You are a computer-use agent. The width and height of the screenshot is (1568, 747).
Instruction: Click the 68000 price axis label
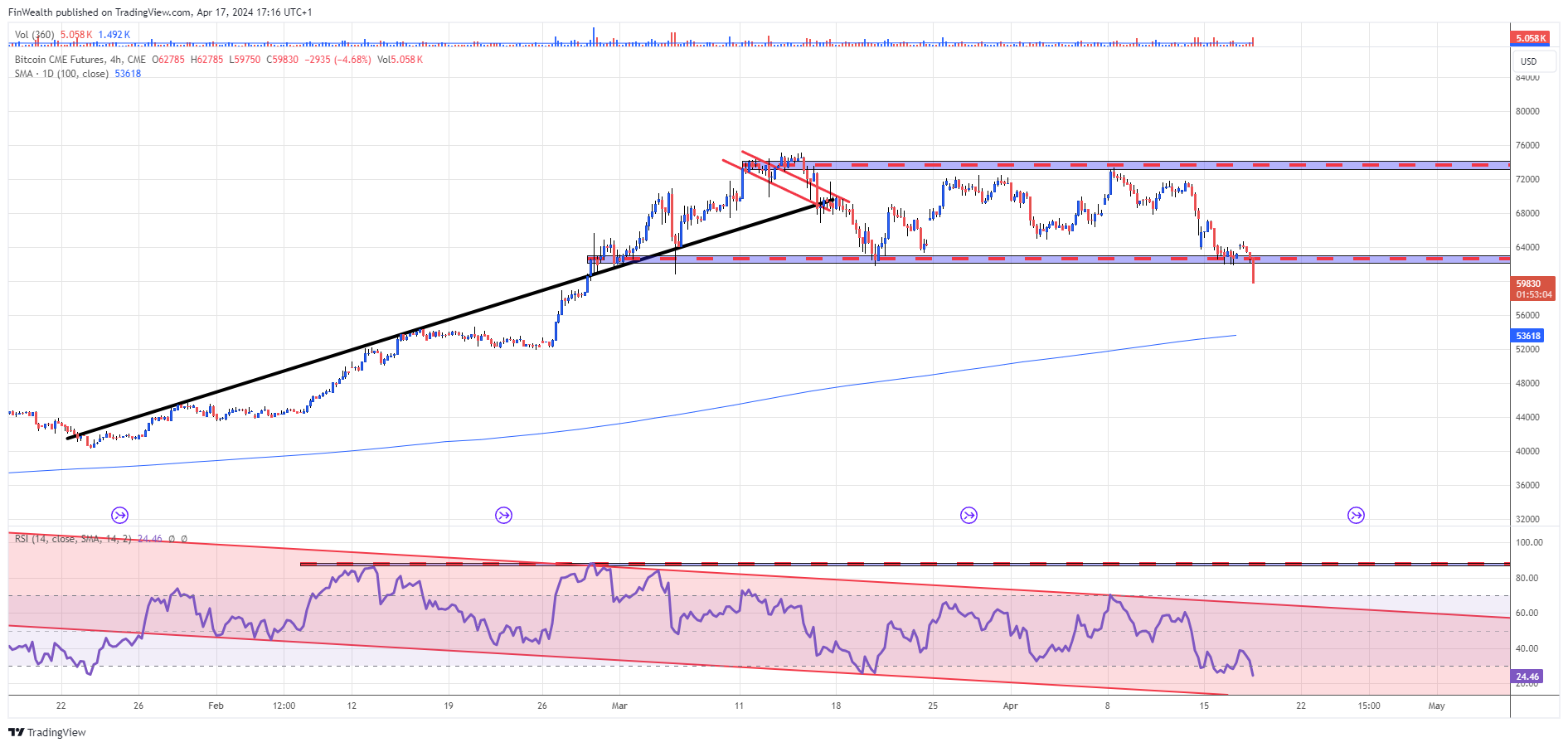point(1527,213)
